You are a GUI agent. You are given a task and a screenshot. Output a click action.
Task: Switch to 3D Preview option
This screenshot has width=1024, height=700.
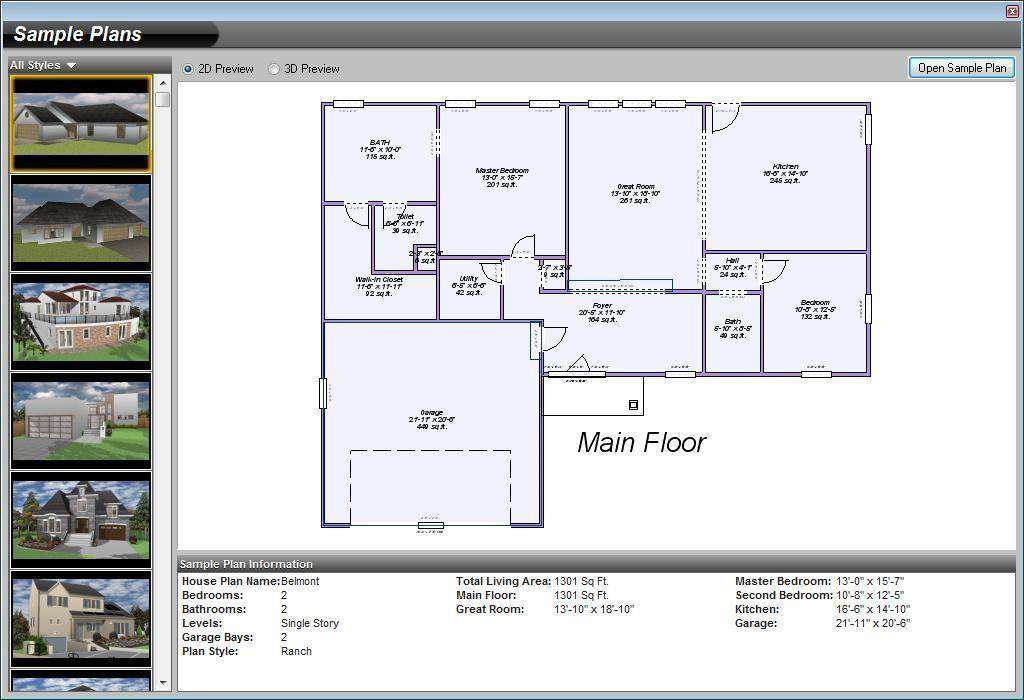tap(274, 69)
